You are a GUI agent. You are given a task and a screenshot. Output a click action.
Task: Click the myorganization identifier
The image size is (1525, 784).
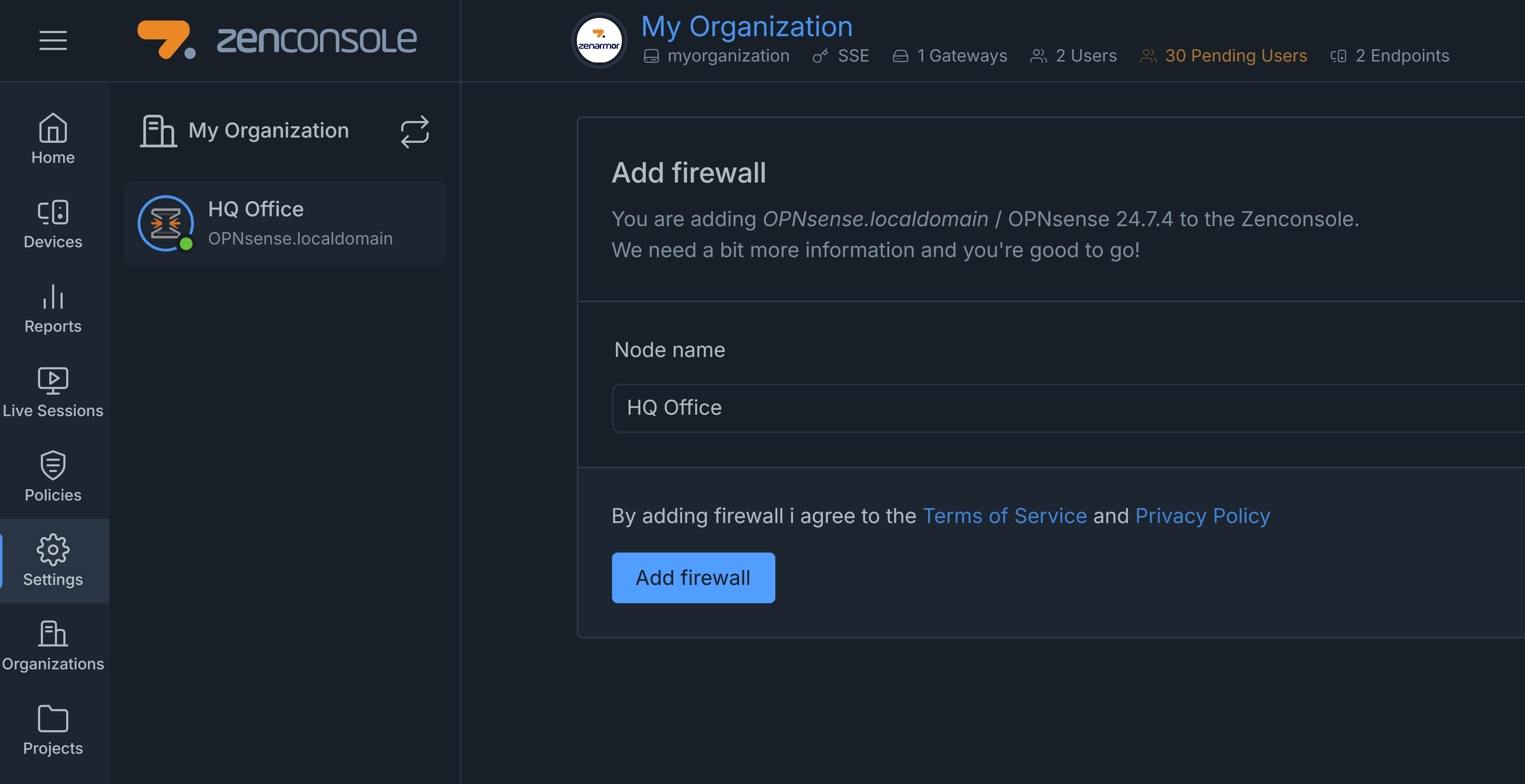tap(728, 56)
